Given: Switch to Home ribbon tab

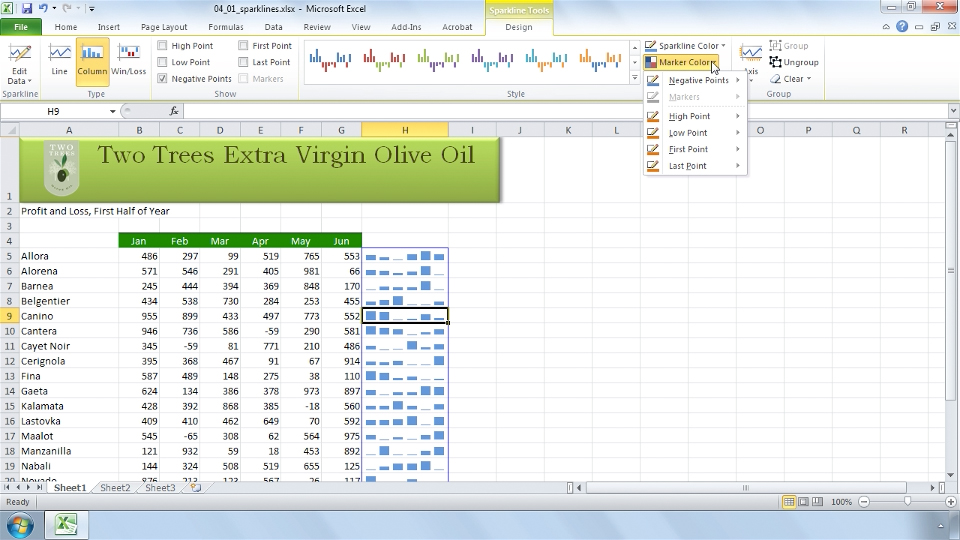Looking at the screenshot, I should coord(66,27).
